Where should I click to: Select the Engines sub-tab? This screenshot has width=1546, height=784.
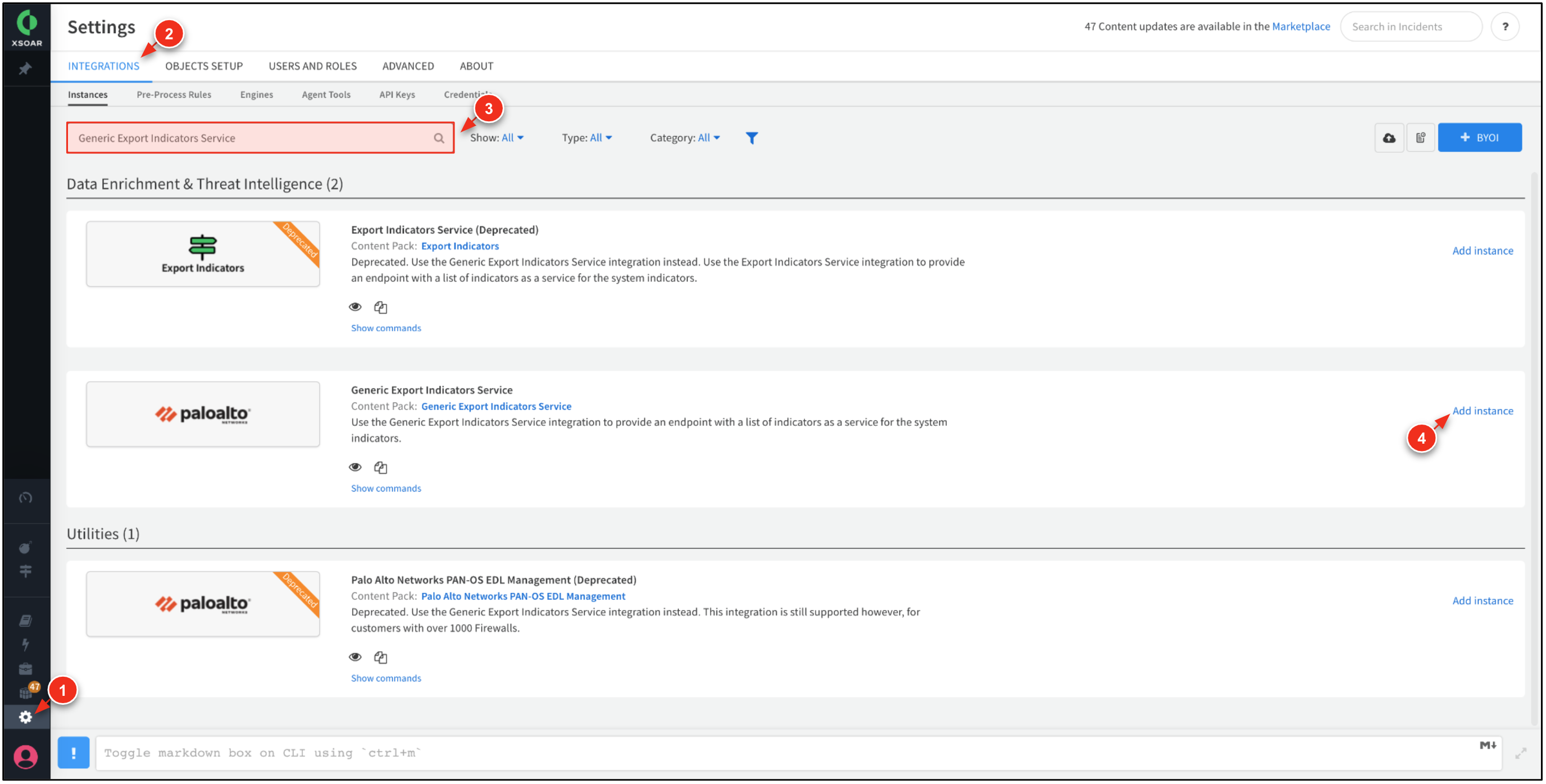click(256, 95)
